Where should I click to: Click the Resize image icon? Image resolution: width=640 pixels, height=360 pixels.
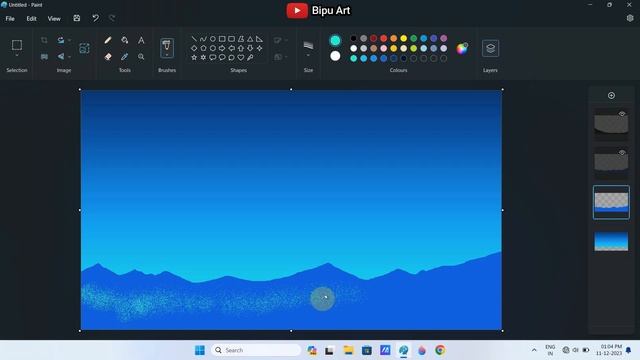[x=44, y=57]
